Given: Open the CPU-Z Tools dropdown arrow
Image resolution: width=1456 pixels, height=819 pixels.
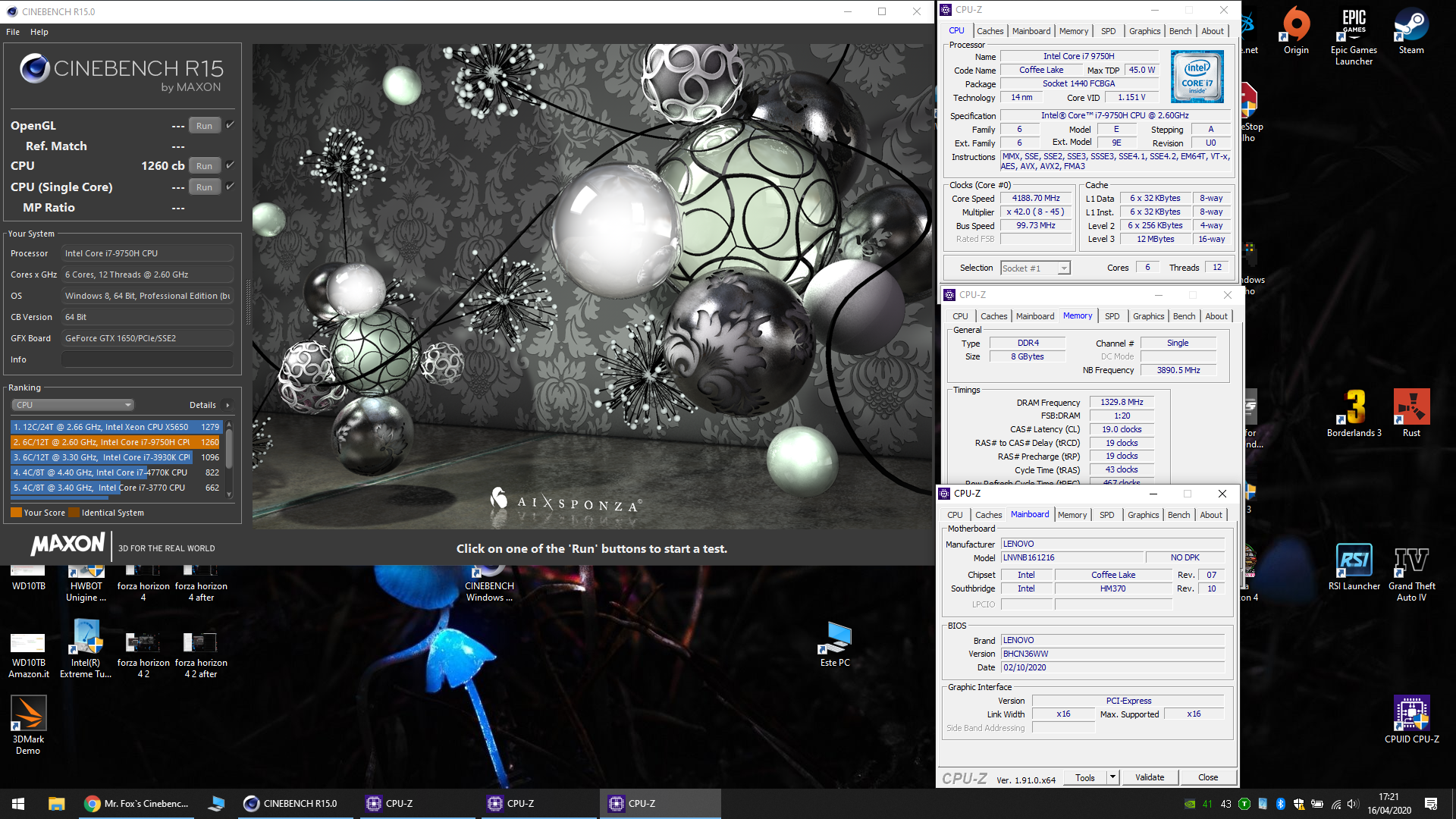Looking at the screenshot, I should [1112, 777].
